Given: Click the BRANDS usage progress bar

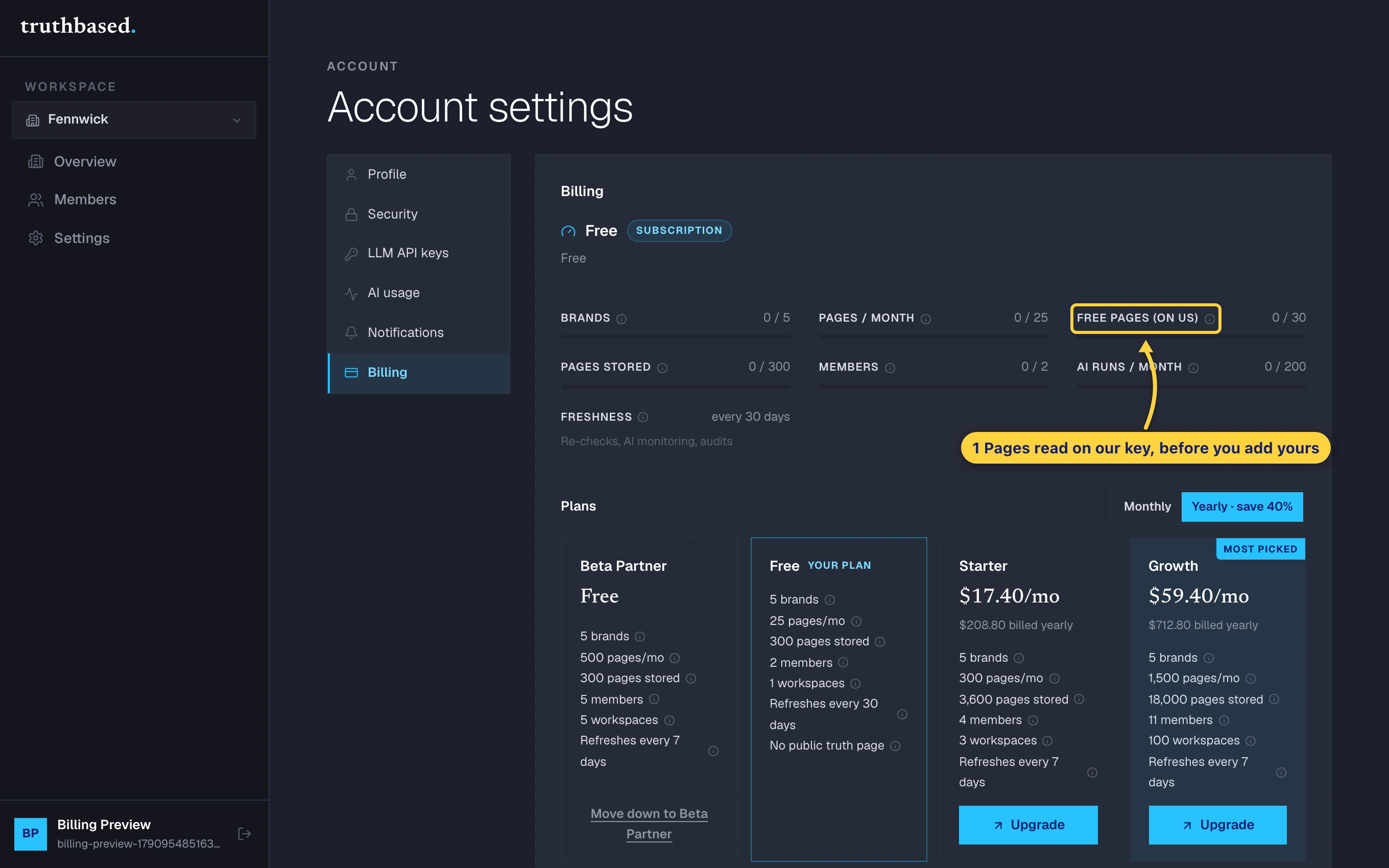Looking at the screenshot, I should tap(675, 336).
